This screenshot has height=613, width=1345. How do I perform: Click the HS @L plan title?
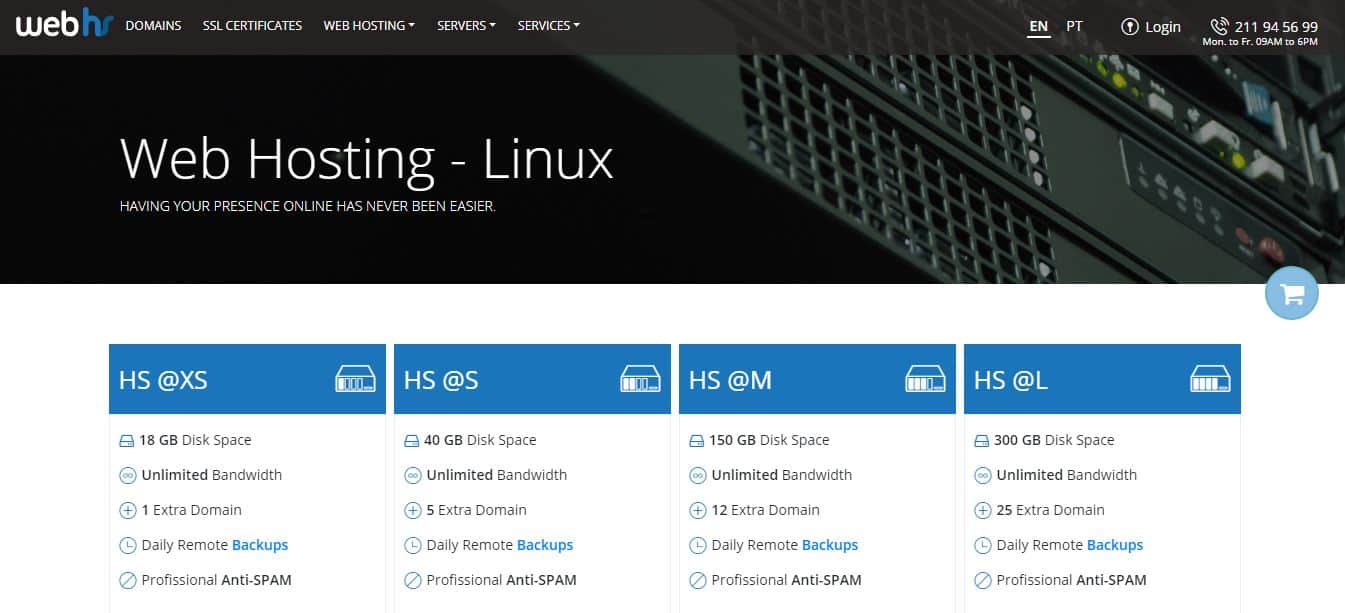tap(1011, 380)
